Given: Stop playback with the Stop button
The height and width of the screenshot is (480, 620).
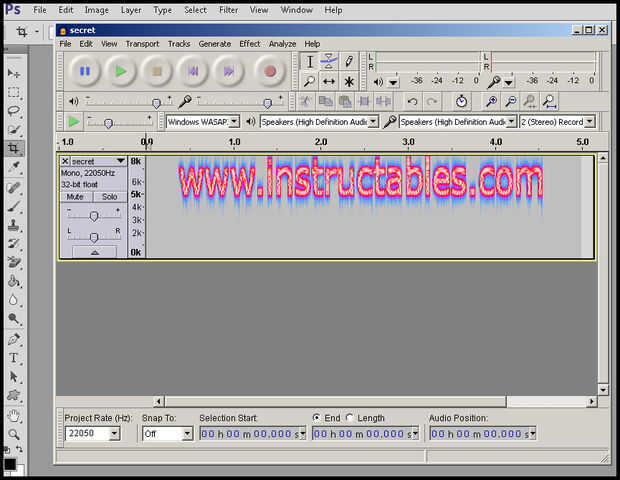Looking at the screenshot, I should click(x=157, y=72).
